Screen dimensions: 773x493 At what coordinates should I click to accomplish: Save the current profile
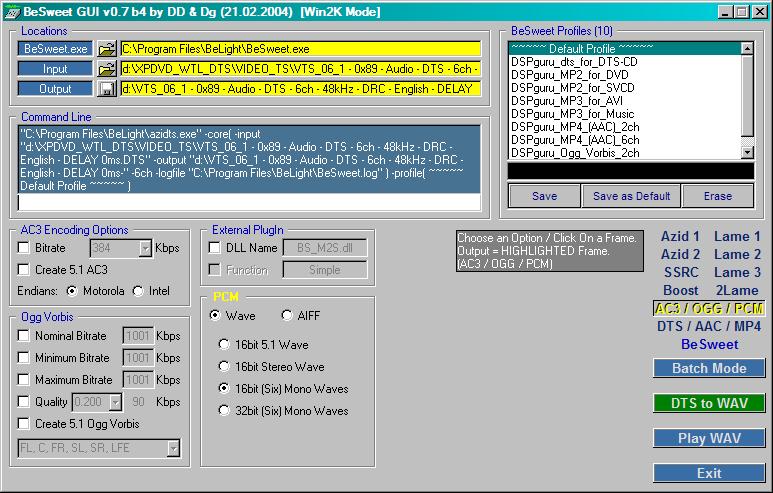pyautogui.click(x=544, y=196)
